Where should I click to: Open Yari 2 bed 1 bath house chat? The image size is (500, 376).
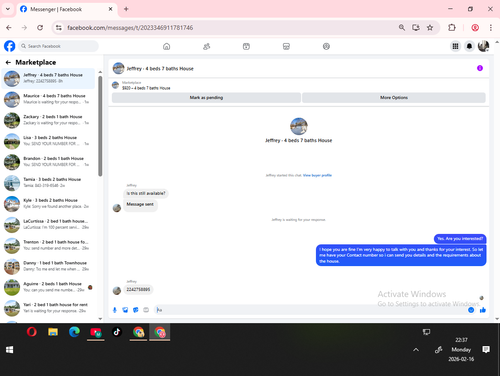[x=48, y=308]
